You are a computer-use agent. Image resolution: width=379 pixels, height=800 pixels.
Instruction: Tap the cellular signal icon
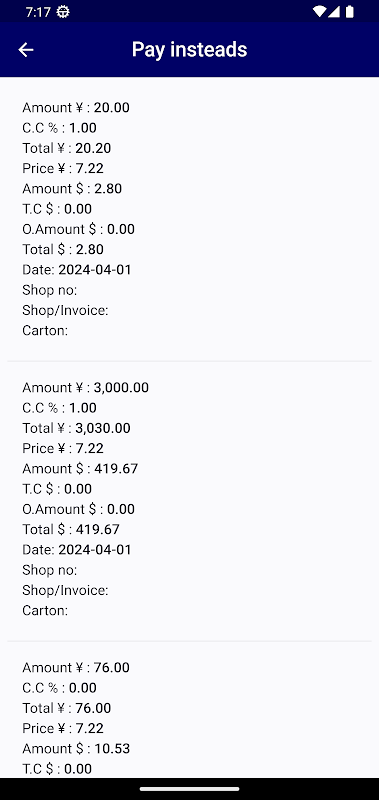[334, 11]
